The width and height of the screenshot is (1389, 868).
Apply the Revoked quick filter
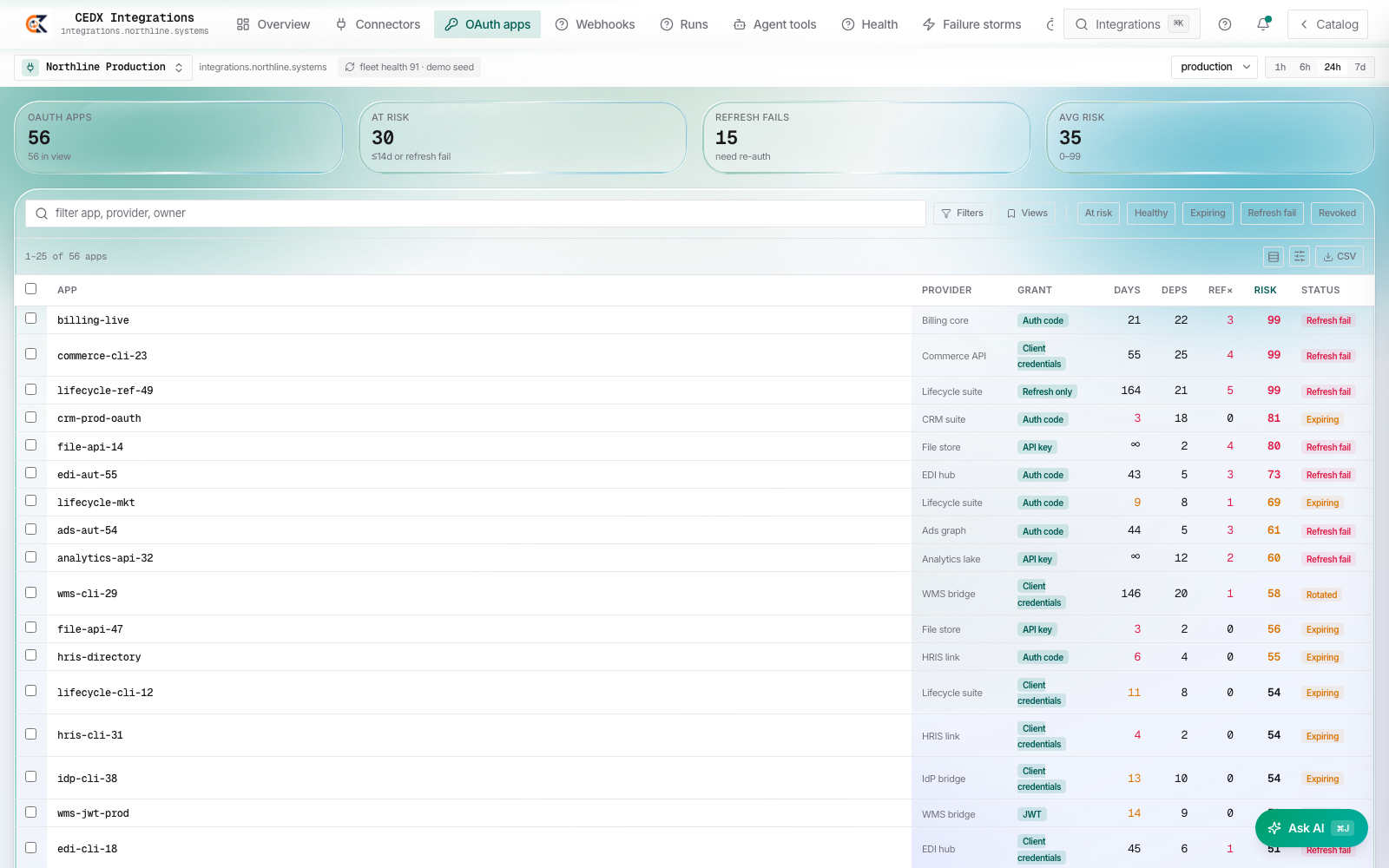(x=1337, y=214)
